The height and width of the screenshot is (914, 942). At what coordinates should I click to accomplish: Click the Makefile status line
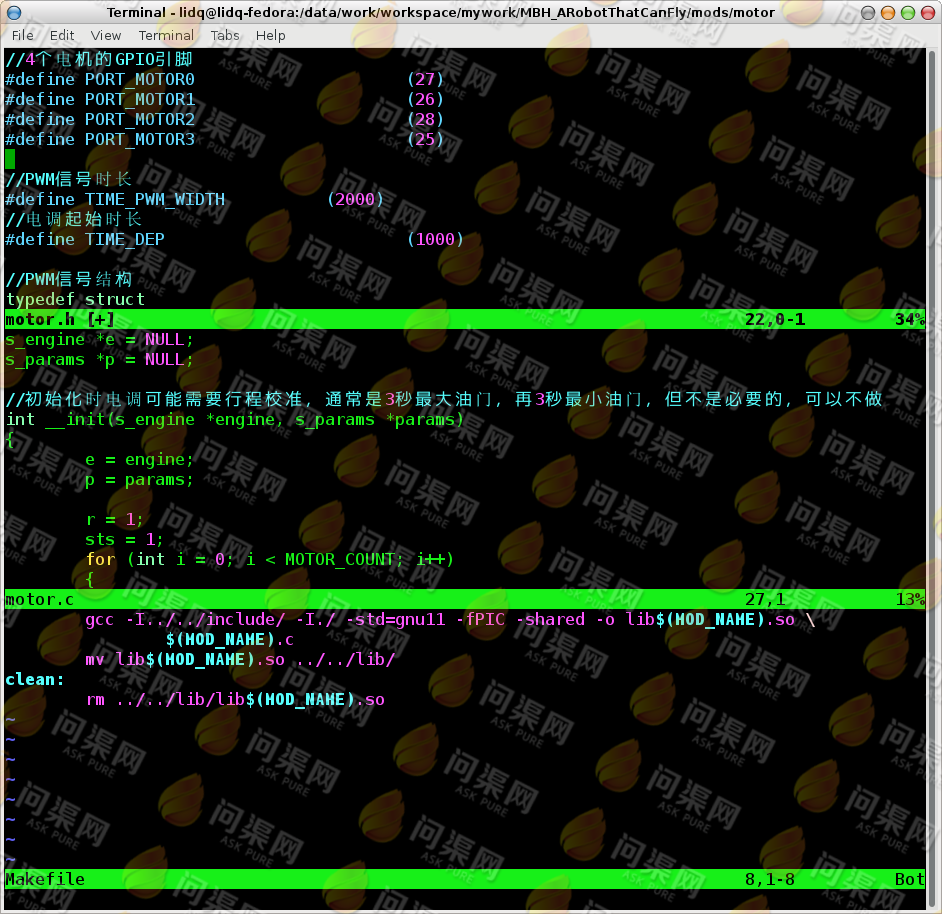click(x=464, y=879)
